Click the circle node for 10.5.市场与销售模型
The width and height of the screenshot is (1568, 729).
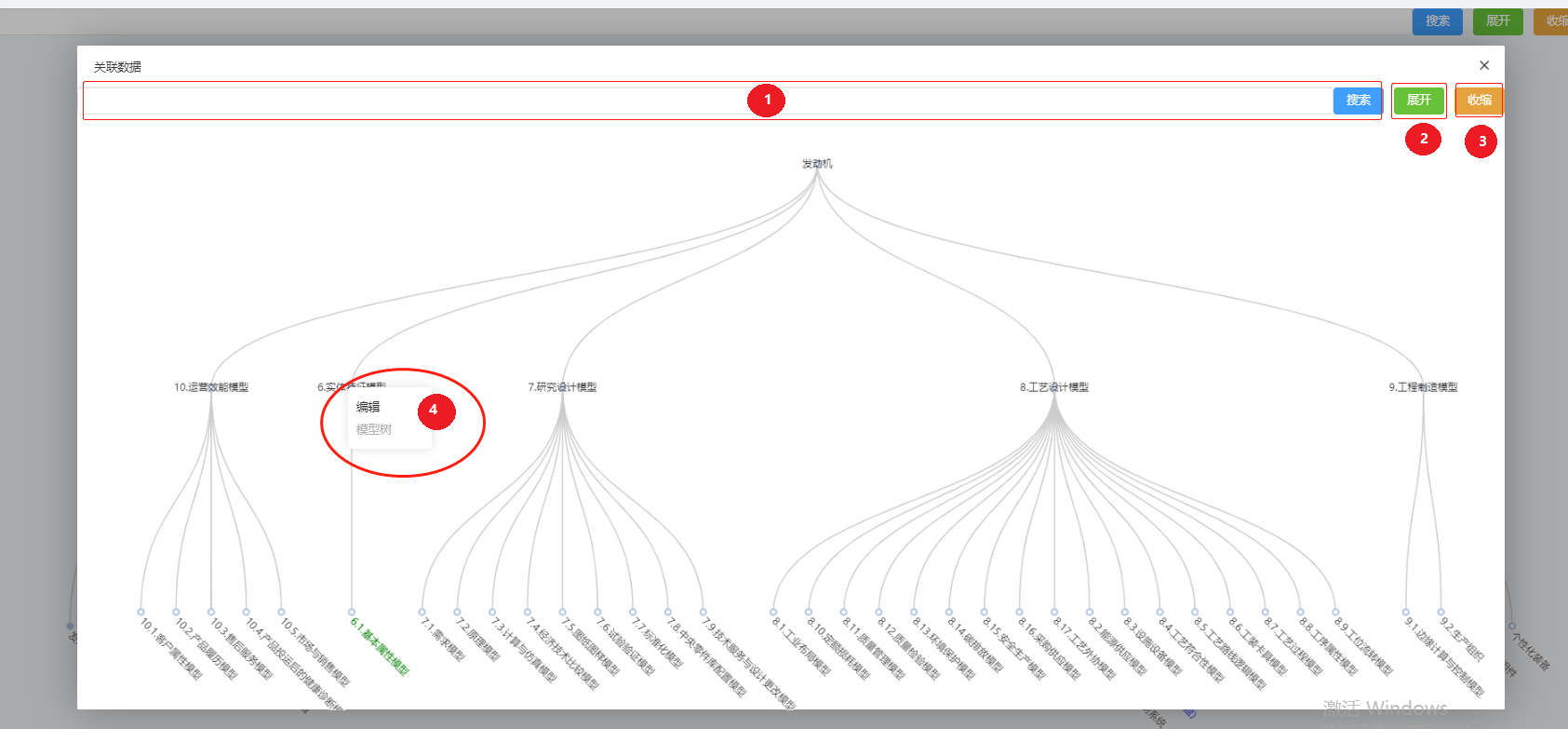[281, 613]
